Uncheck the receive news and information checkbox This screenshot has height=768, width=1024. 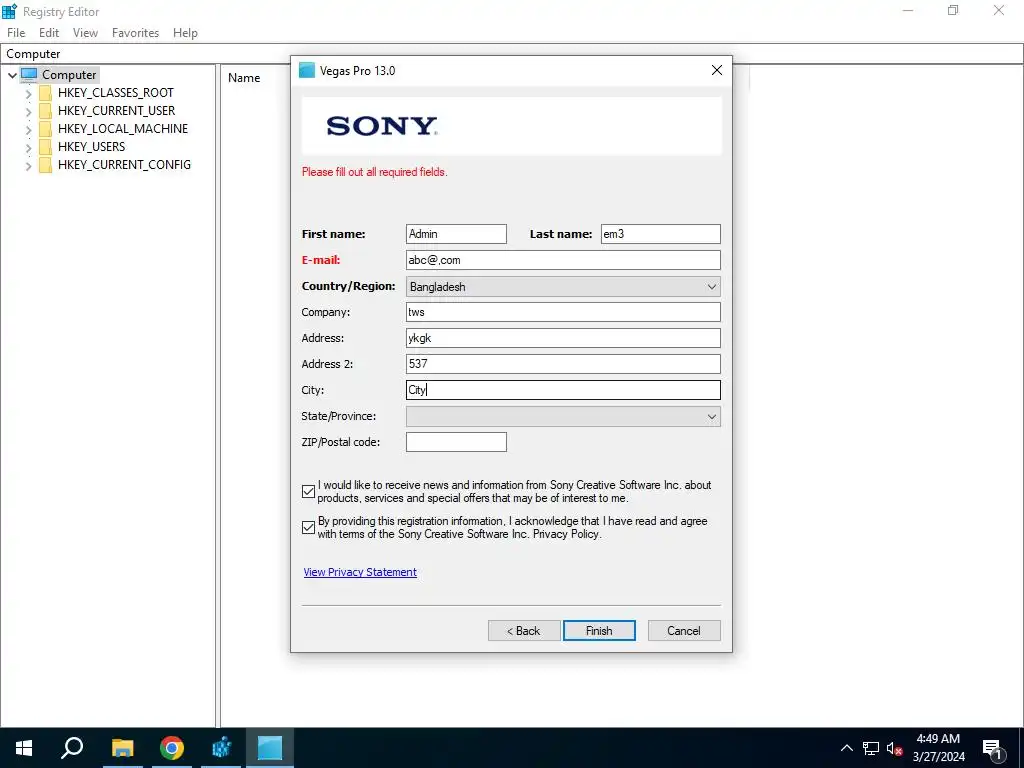tap(309, 491)
